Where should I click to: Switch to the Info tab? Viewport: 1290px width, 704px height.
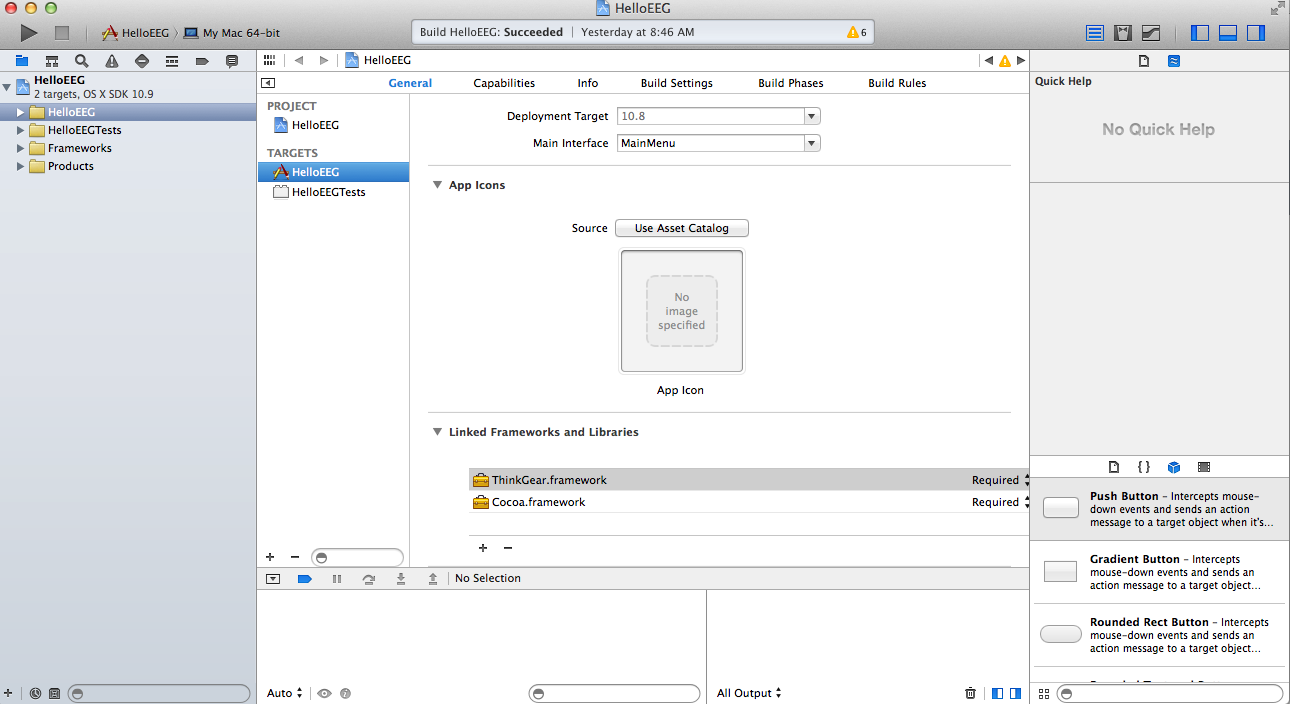[x=588, y=83]
